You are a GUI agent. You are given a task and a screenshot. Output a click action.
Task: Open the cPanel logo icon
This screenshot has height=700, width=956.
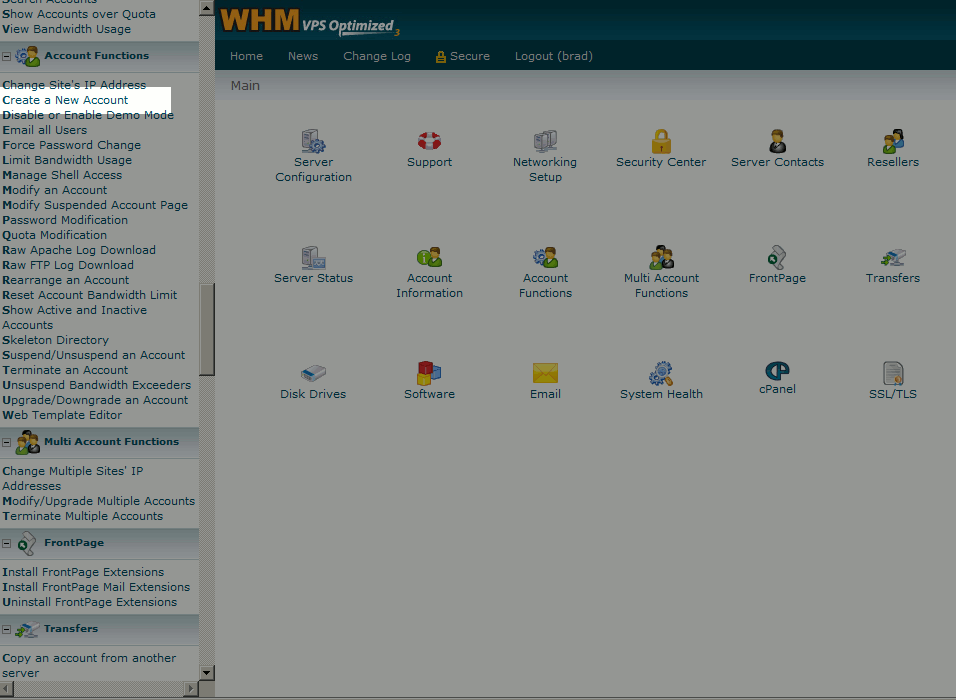coord(777,370)
